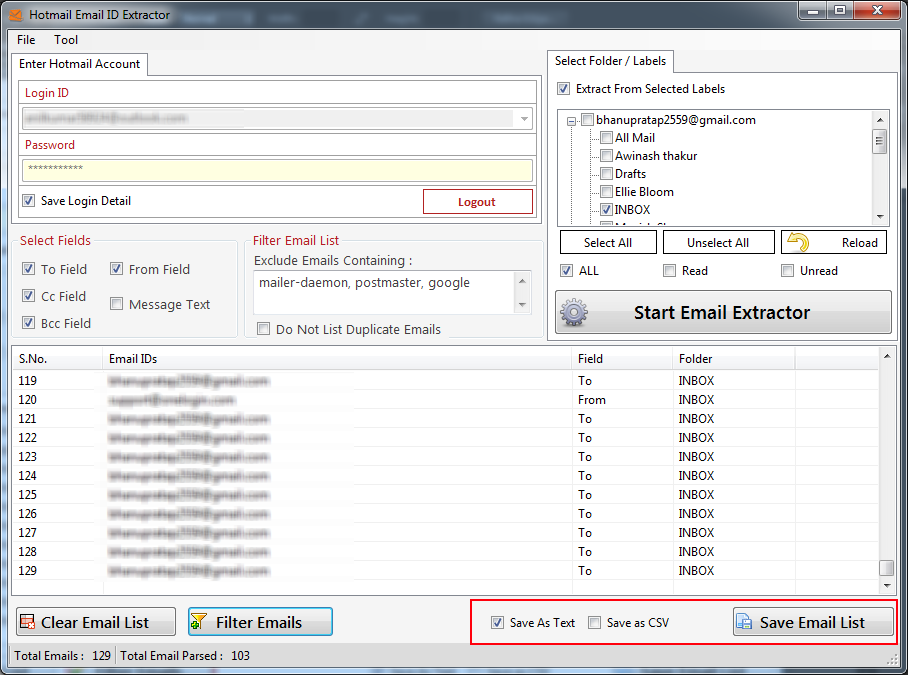Uncheck the INBOX folder checkbox
Viewport: 908px width, 675px height.
(606, 210)
